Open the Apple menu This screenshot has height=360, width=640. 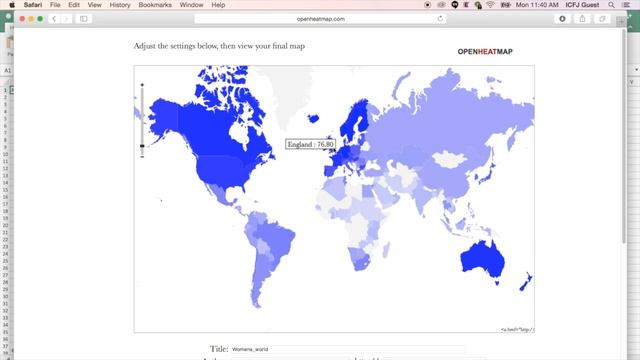(12, 5)
